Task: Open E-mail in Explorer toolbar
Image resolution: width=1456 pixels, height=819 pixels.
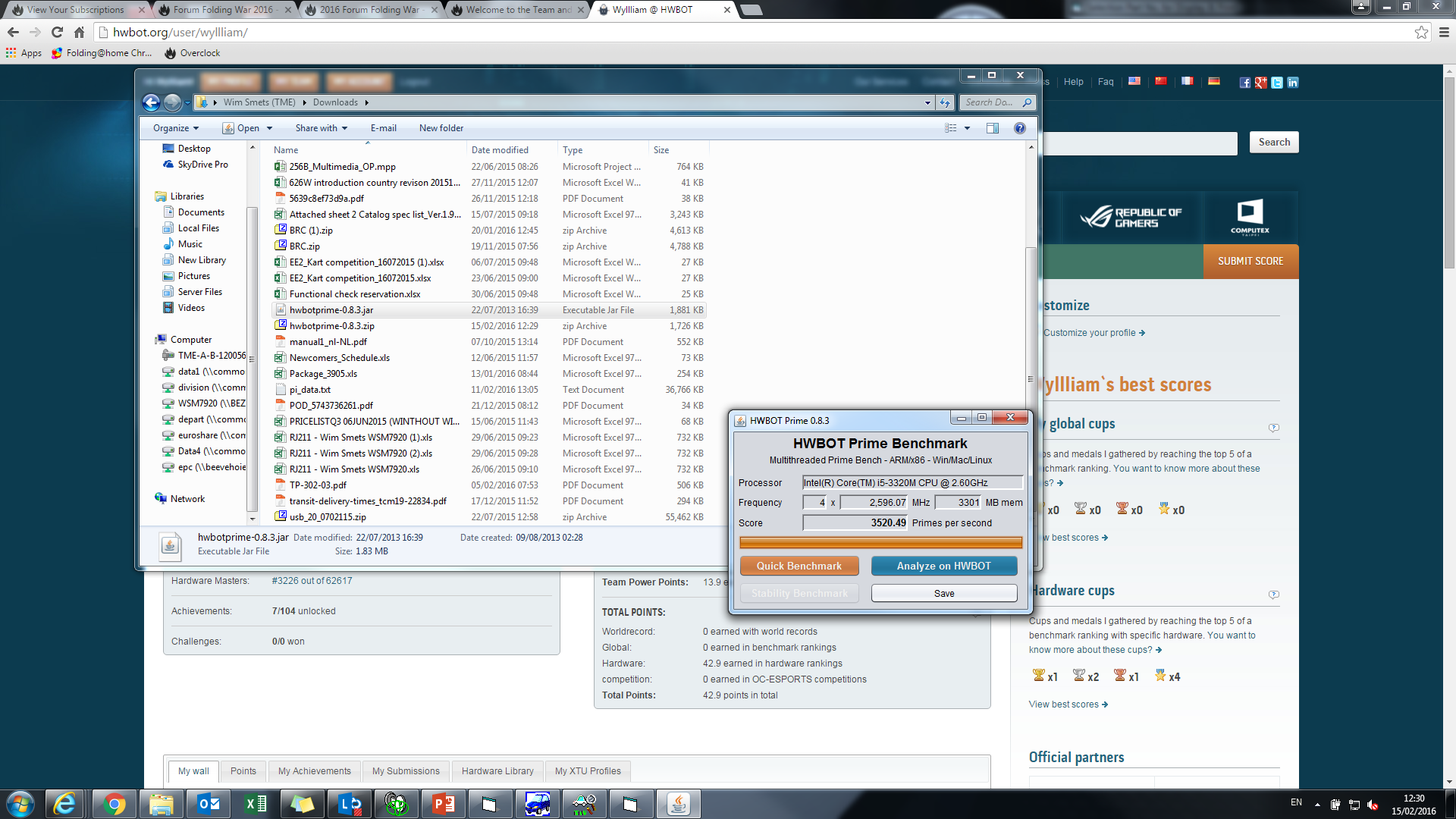Action: pyautogui.click(x=383, y=128)
